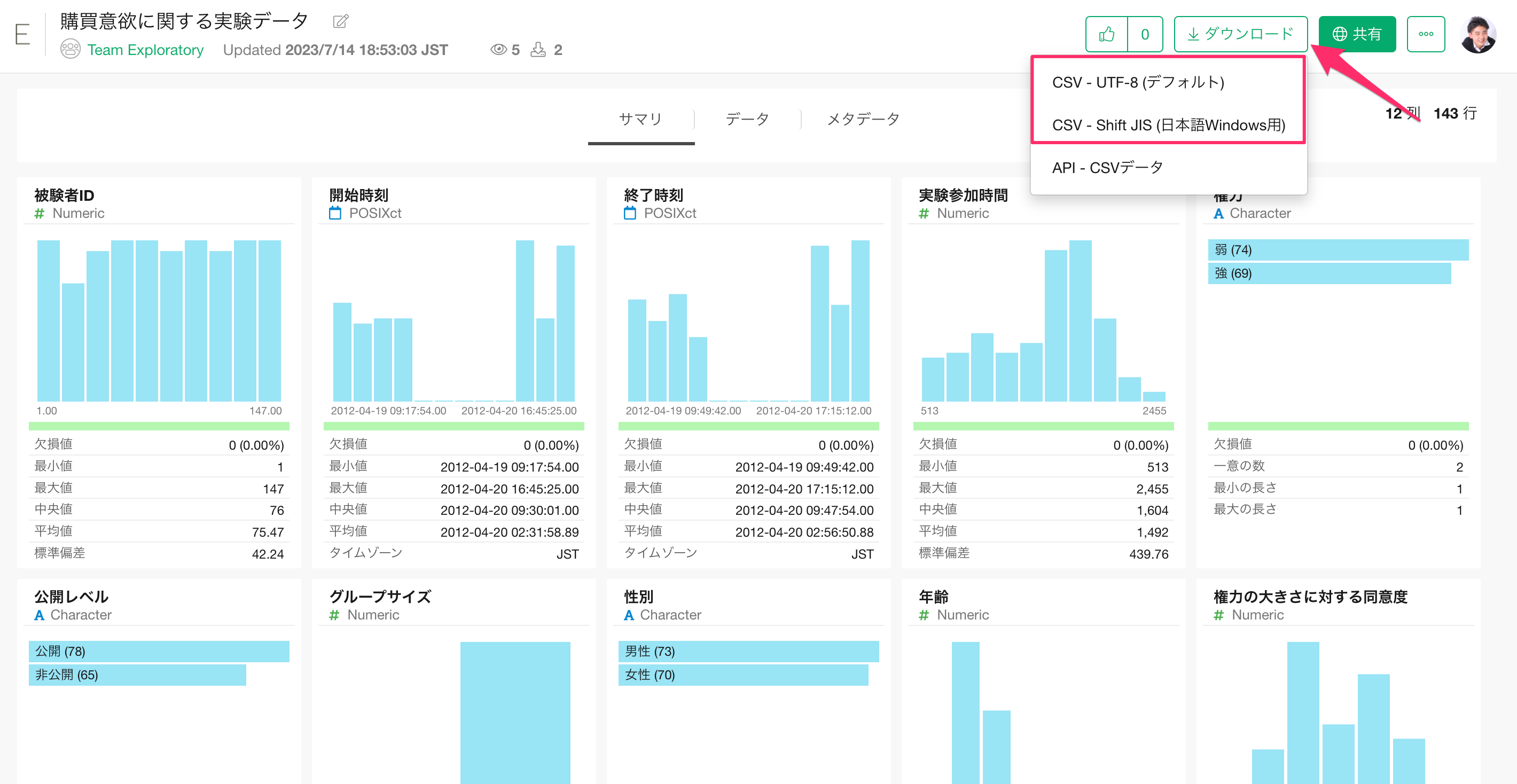Click 実験参加時間 平均値 value 1,492
The height and width of the screenshot is (784, 1517).
point(1152,532)
